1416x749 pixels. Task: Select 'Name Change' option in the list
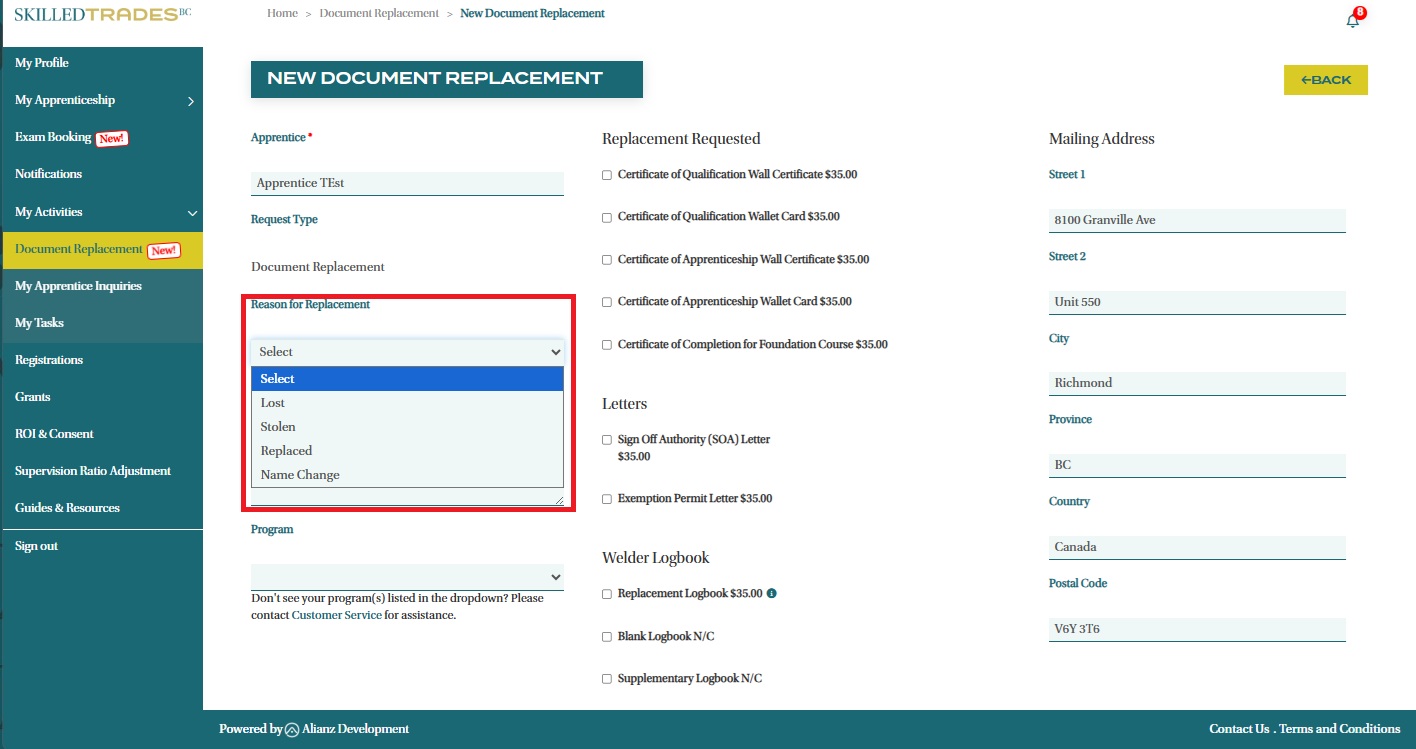click(300, 475)
